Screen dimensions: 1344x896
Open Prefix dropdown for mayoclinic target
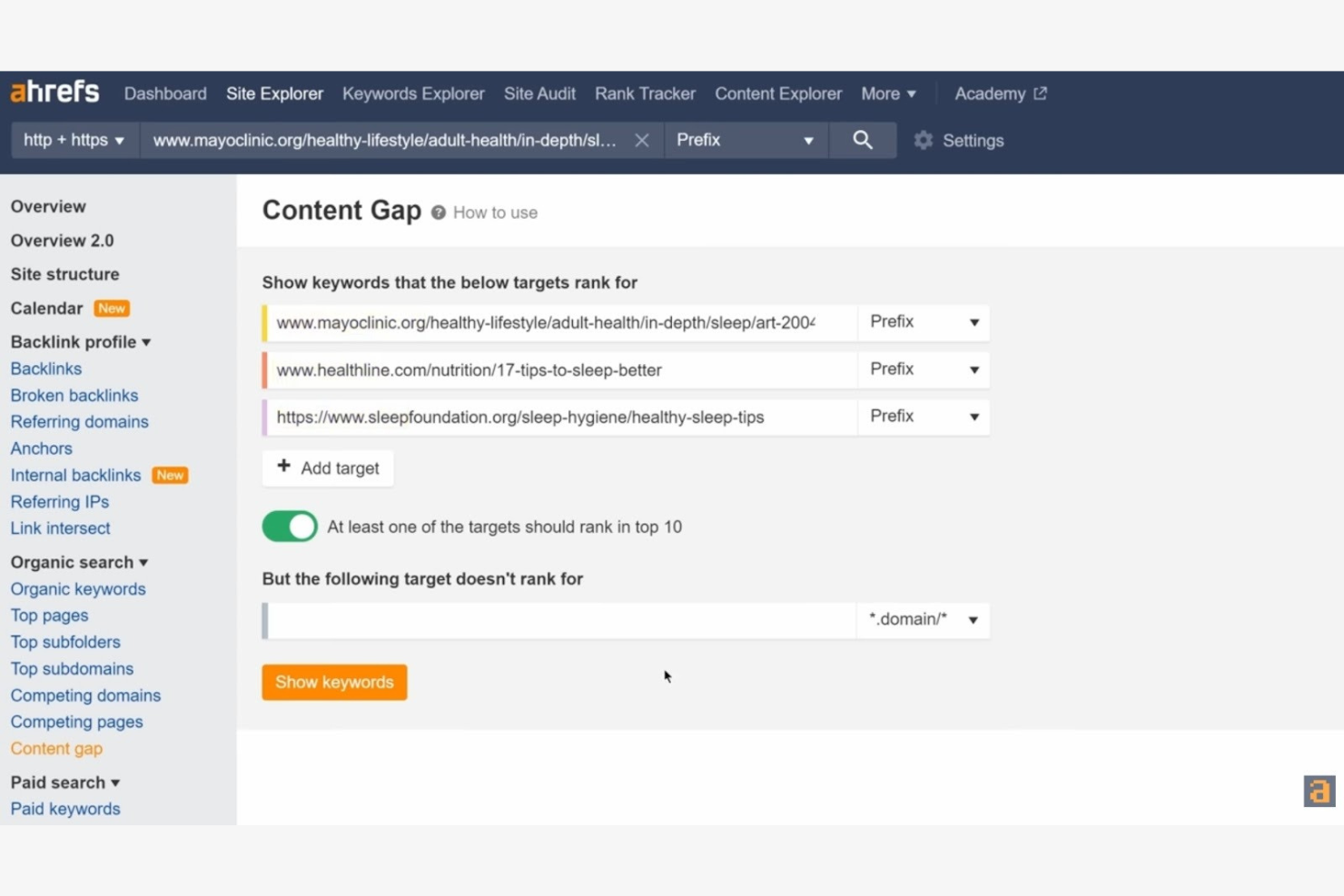(x=924, y=322)
